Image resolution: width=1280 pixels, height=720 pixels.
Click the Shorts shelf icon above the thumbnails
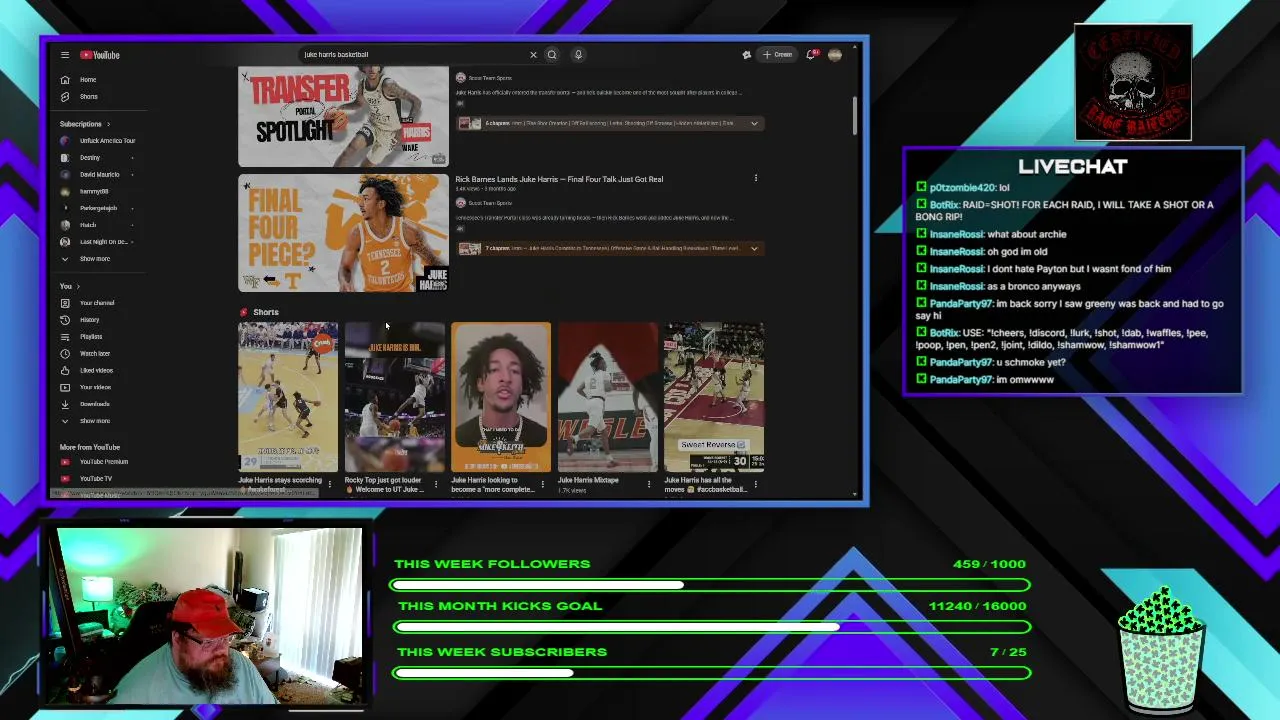click(x=244, y=312)
